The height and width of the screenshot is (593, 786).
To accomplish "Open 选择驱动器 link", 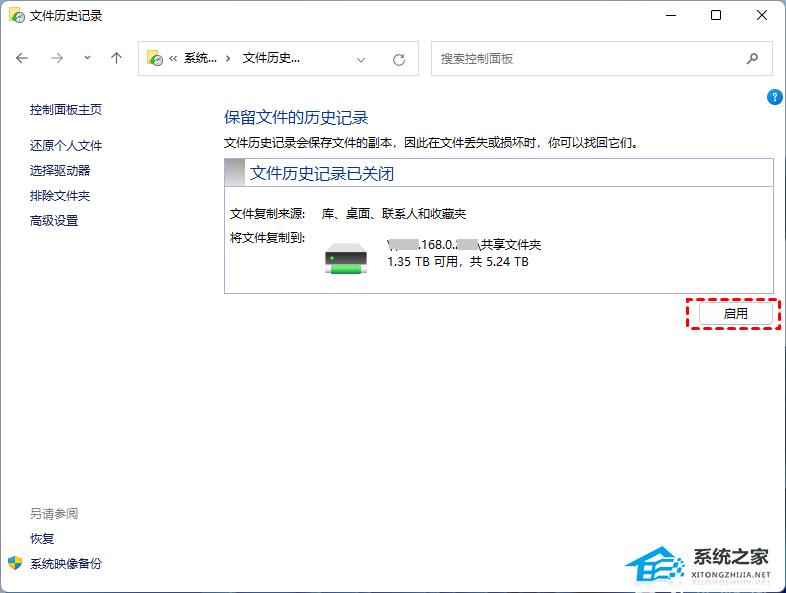I will tap(60, 170).
